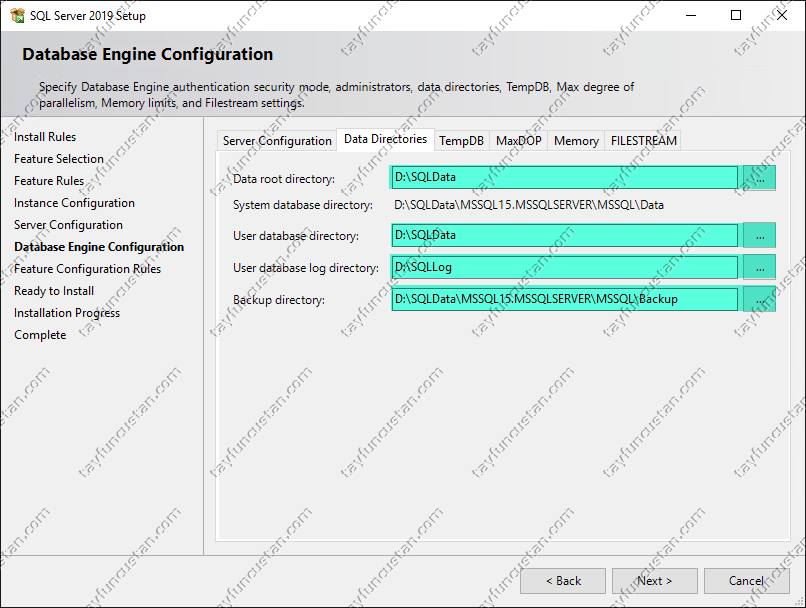Click the Database Engine Configuration page heading
Screen dimensions: 806x608
(x=148, y=54)
